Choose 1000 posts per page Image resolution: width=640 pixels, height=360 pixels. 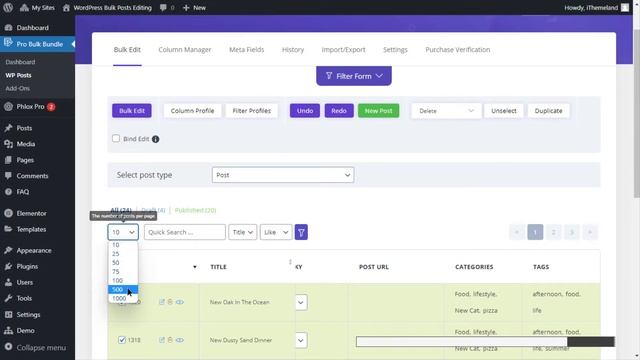(123, 298)
